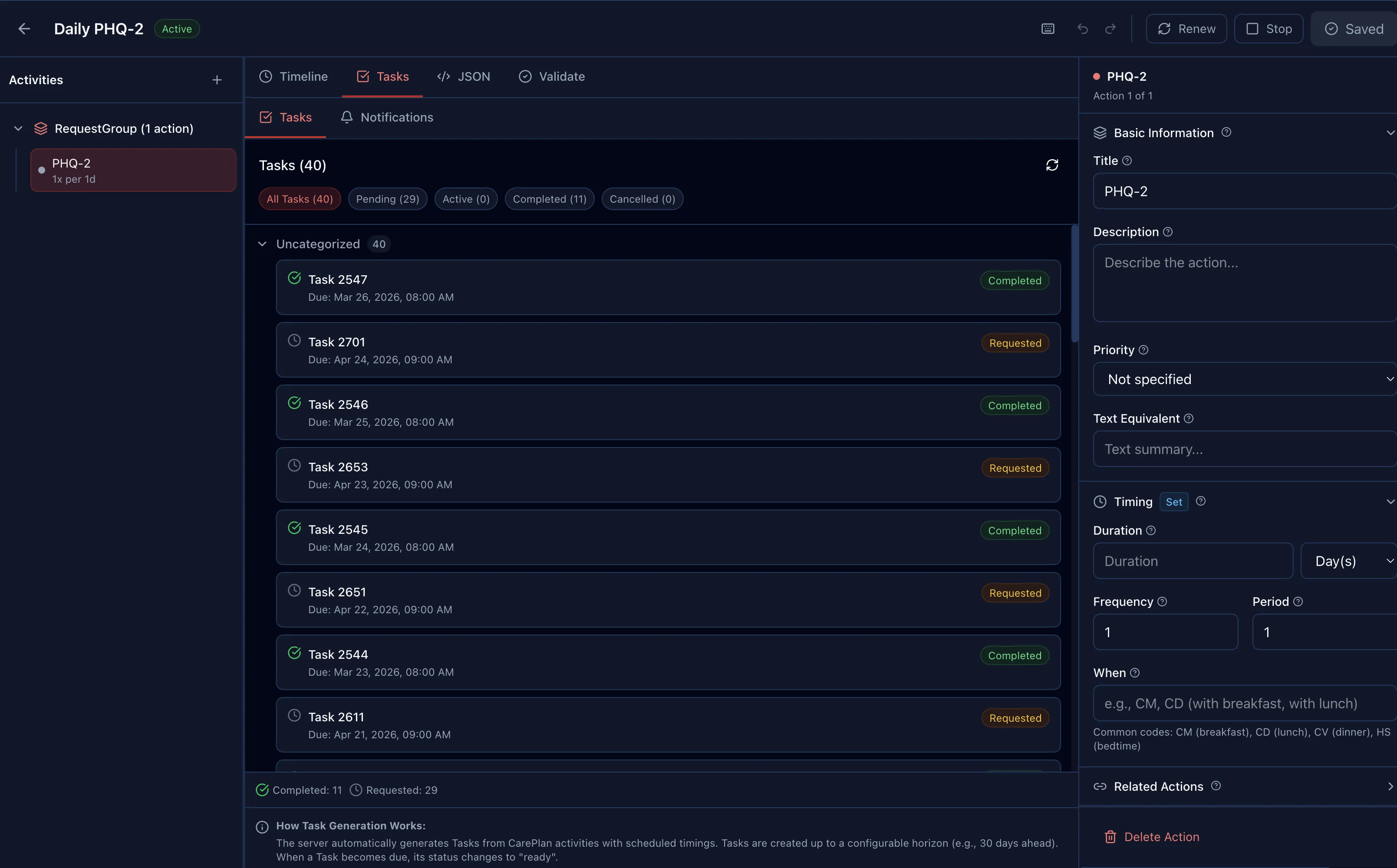Click the back arrow beside Daily PHQ-2

(x=23, y=28)
